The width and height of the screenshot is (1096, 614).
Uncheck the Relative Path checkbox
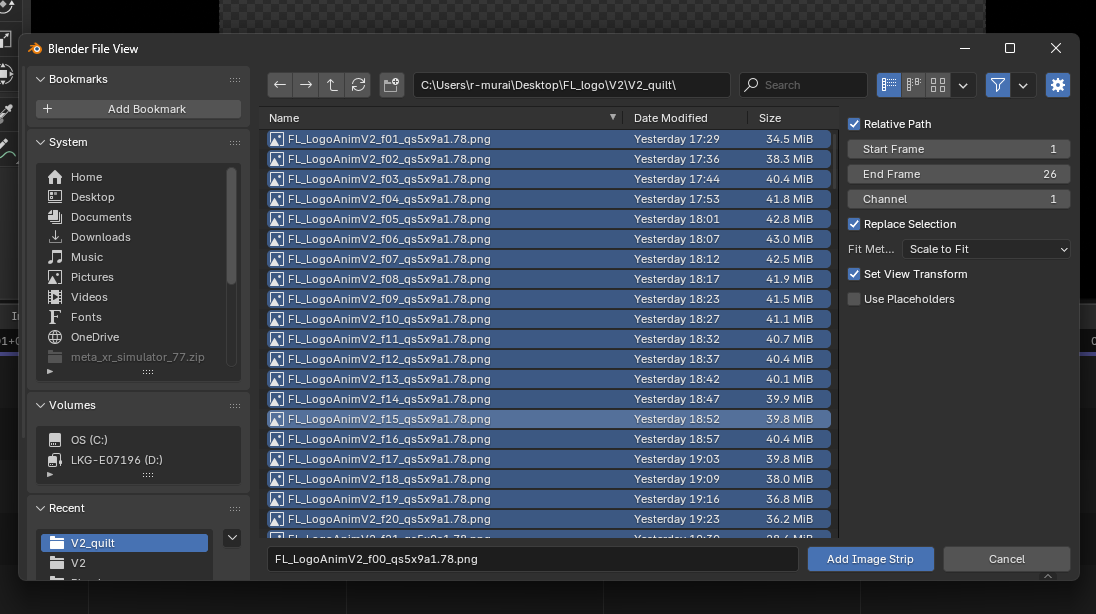click(854, 124)
